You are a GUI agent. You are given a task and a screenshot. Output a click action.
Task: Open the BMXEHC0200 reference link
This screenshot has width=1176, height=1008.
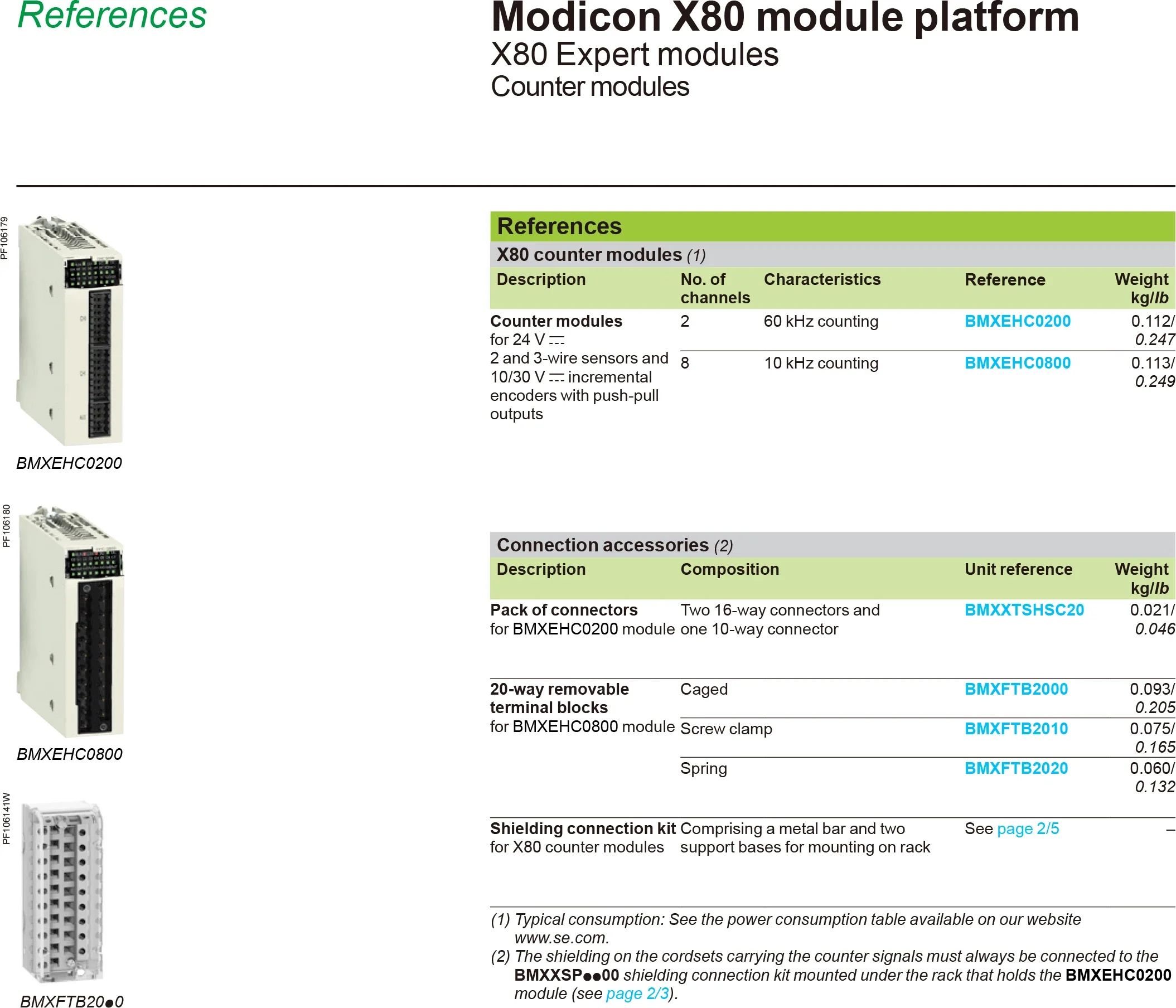coord(1017,321)
